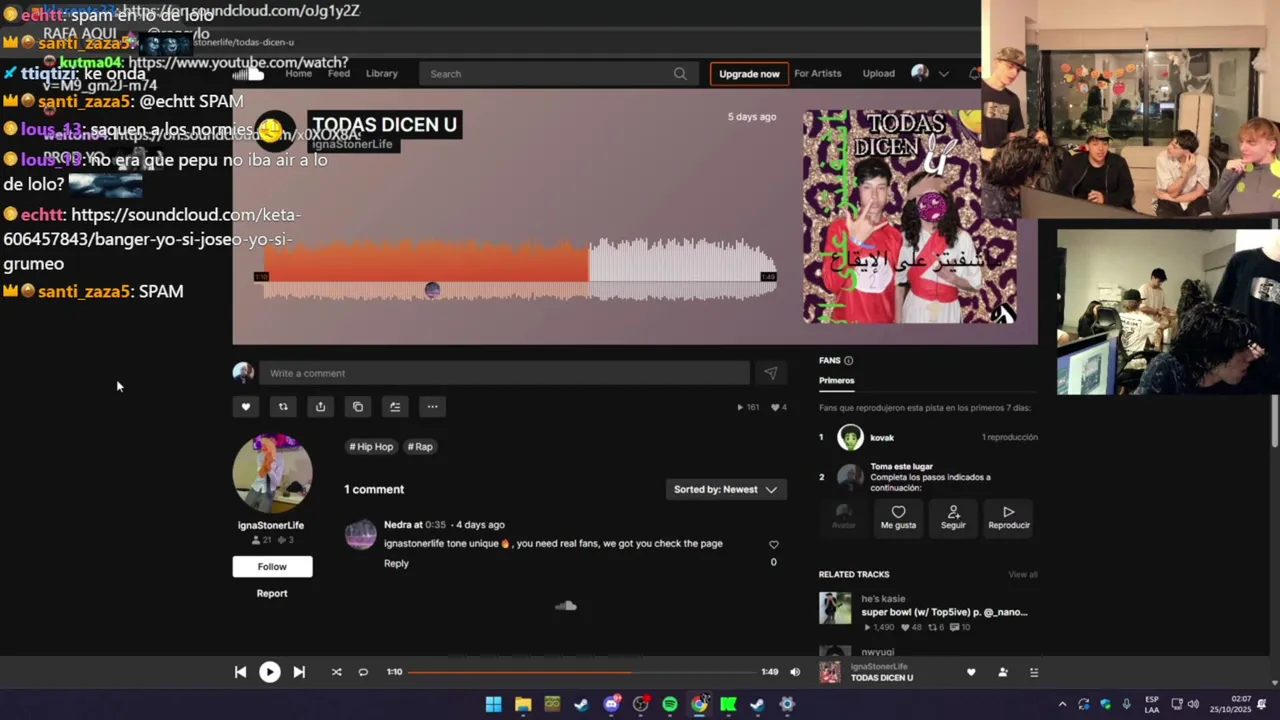1280x720 pixels.
Task: Open the notification bell in system tray
Action: point(1262,704)
